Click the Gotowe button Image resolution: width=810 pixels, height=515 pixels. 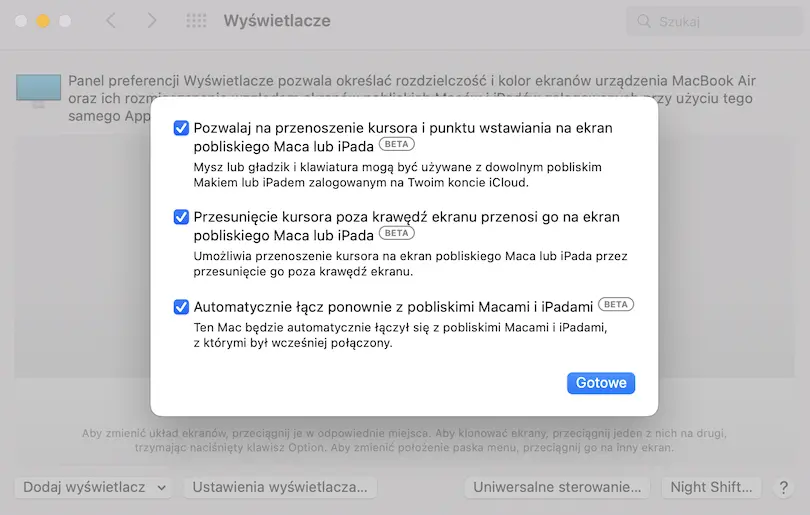[x=601, y=383]
